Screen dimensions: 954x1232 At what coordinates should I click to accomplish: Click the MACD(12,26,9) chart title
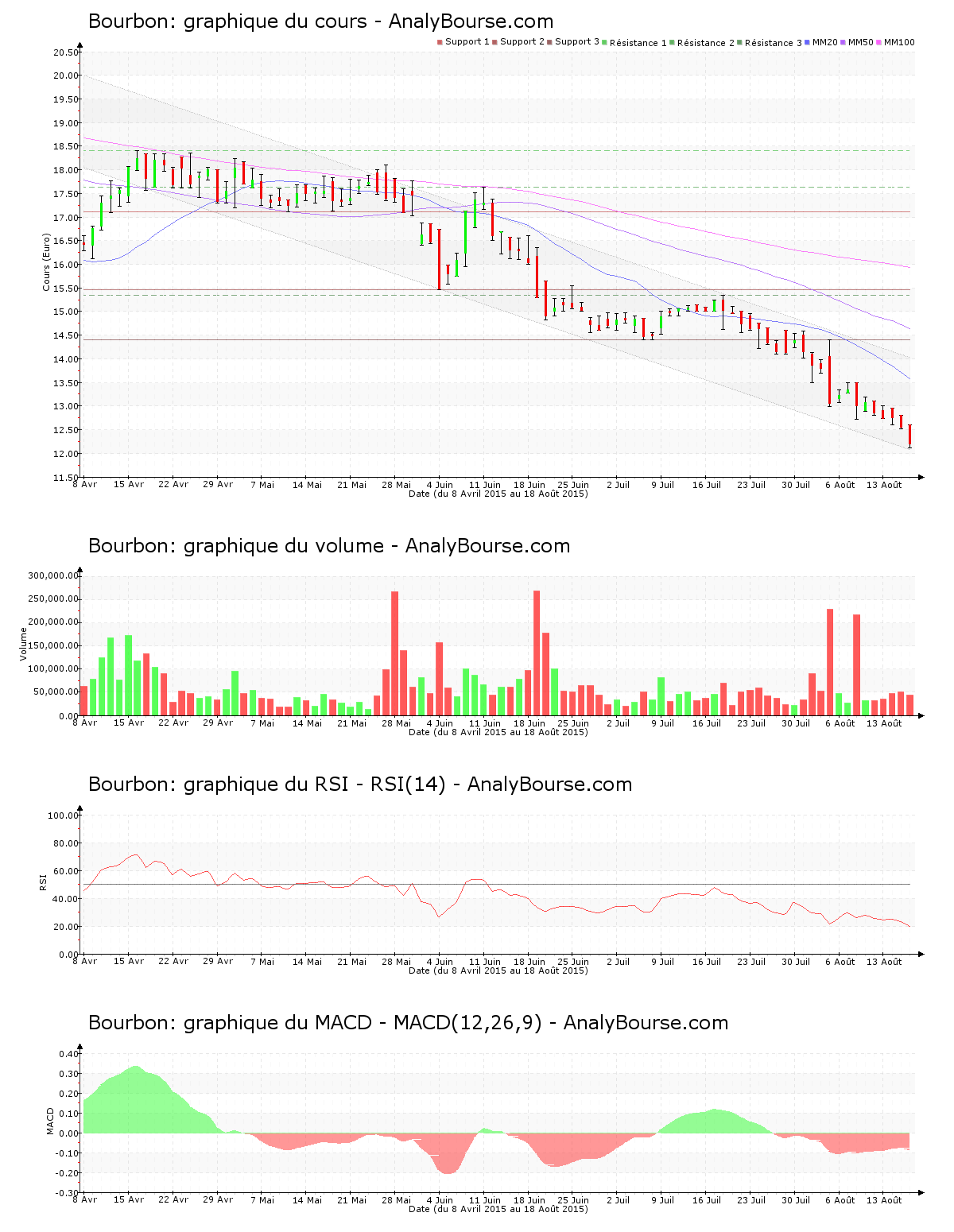point(408,1023)
